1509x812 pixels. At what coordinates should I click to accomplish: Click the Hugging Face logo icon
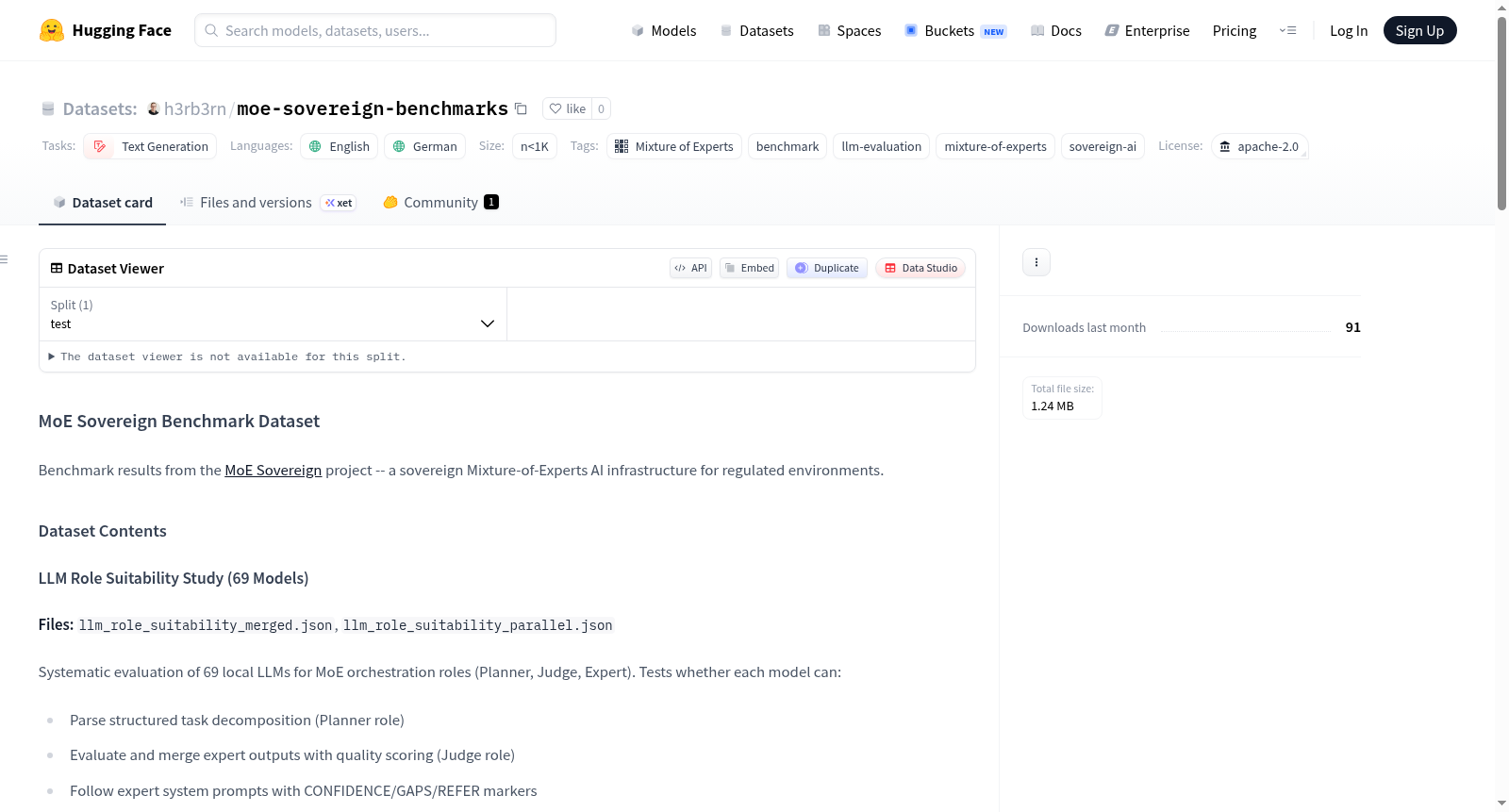click(x=52, y=30)
